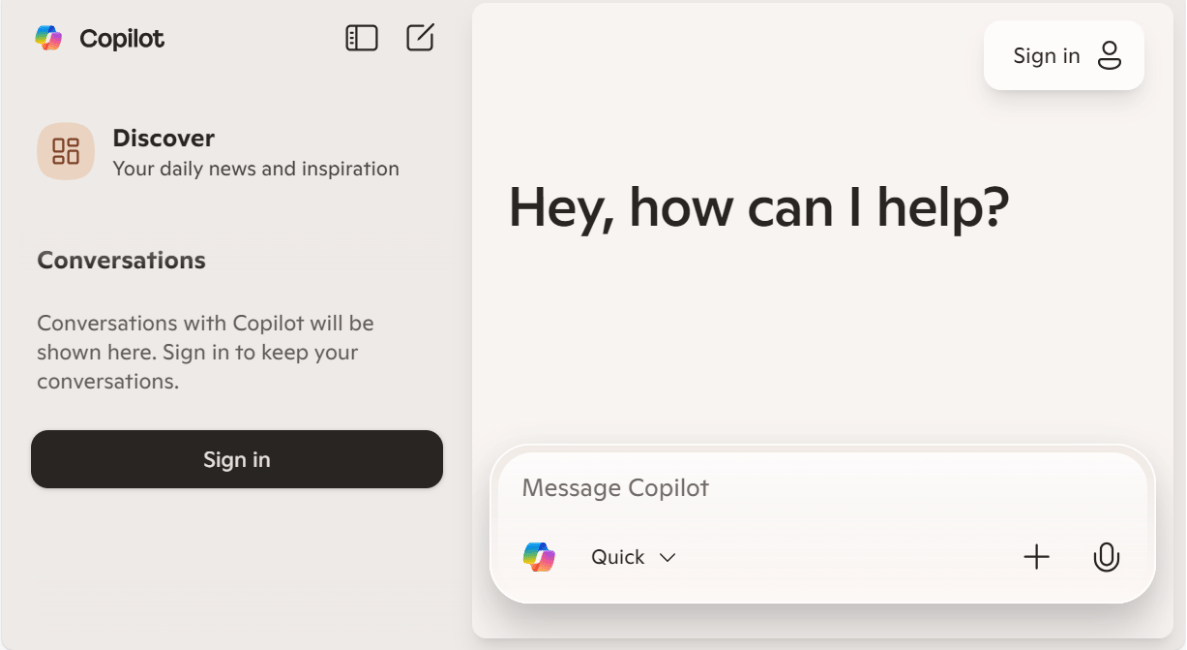Collapse the sidebar using the panel icon

tap(361, 38)
